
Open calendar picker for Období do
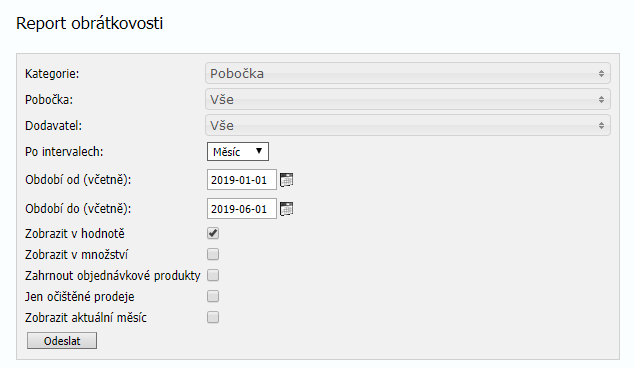(286, 209)
